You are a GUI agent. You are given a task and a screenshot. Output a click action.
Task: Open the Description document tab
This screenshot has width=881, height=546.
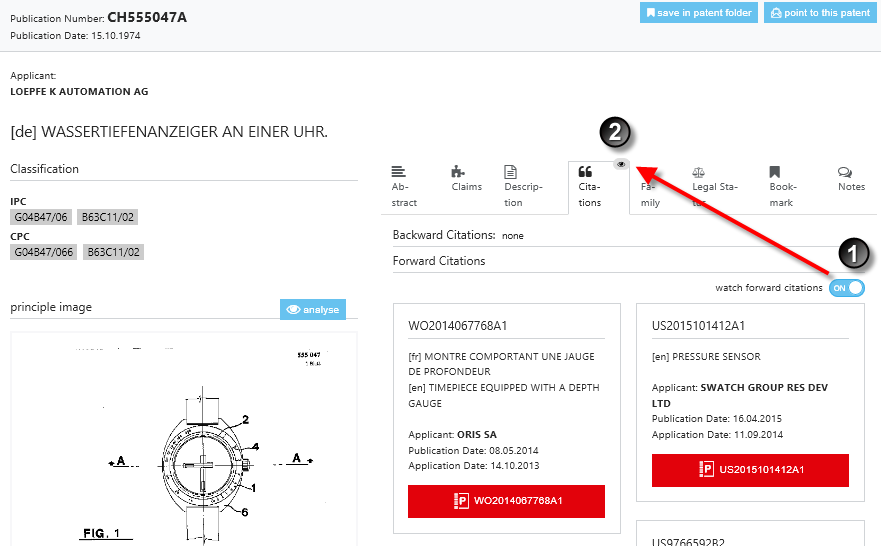tap(510, 171)
